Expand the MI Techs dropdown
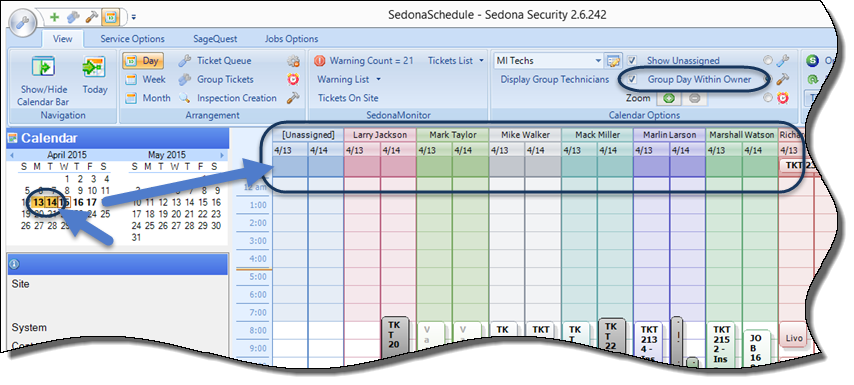Image resolution: width=854 pixels, height=385 pixels. point(598,60)
